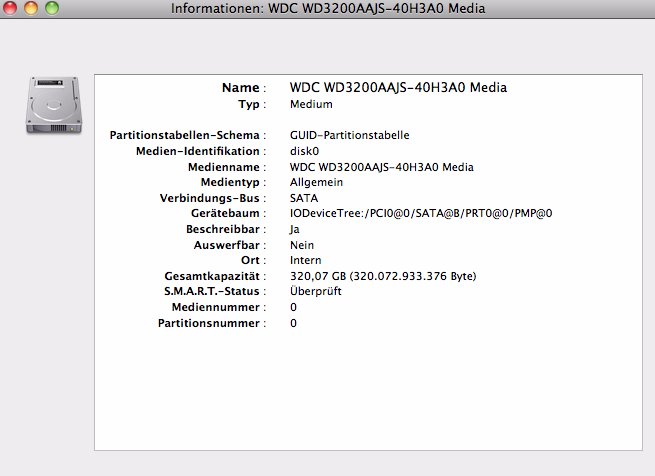Click the 'Verbindungs-Bus' label
This screenshot has width=655, height=476.
click(210, 198)
